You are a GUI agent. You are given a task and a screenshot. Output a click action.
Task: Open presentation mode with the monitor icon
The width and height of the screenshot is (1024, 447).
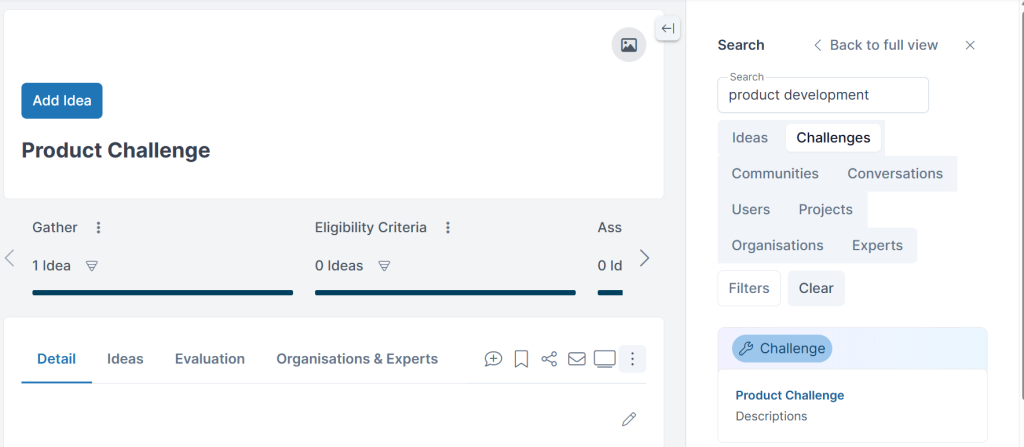click(x=605, y=359)
